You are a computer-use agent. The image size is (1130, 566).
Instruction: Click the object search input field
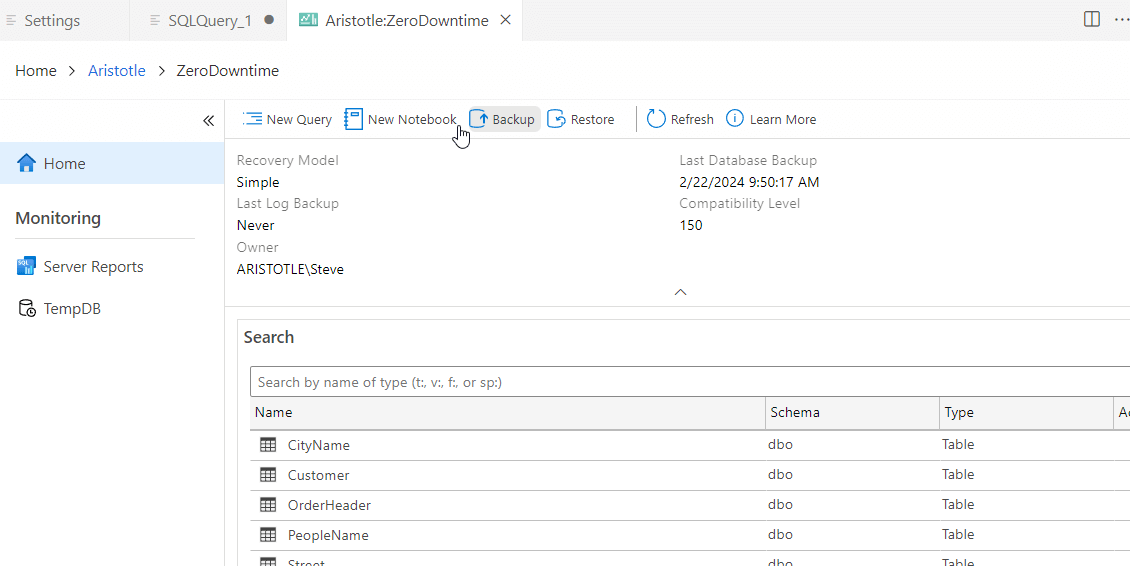(690, 382)
